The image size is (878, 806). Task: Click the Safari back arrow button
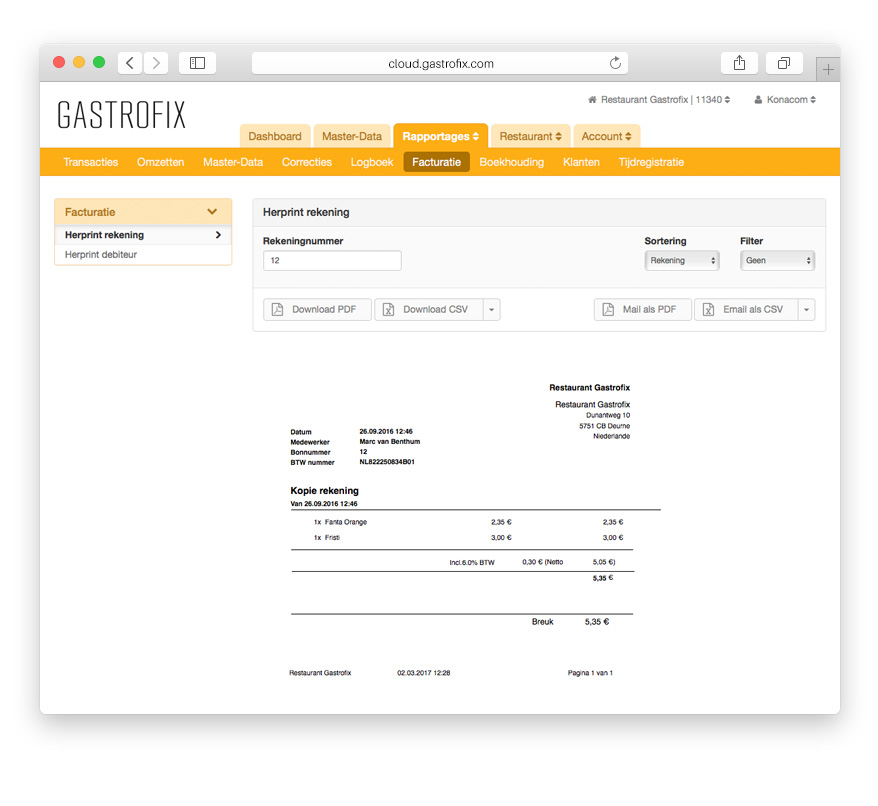[130, 63]
